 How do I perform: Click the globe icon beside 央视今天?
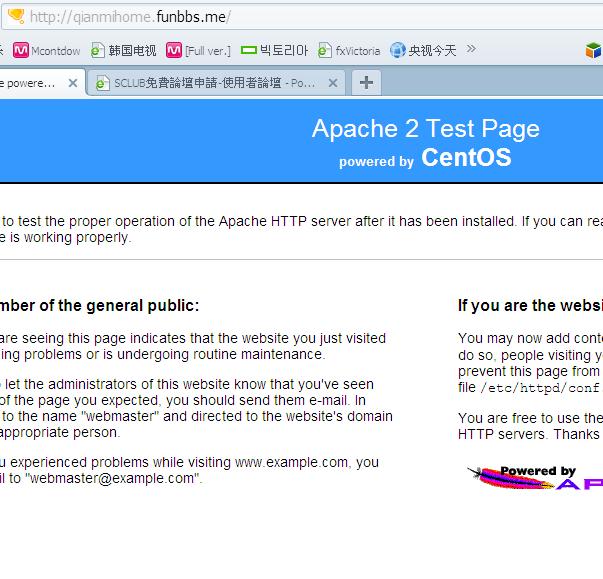coord(398,50)
